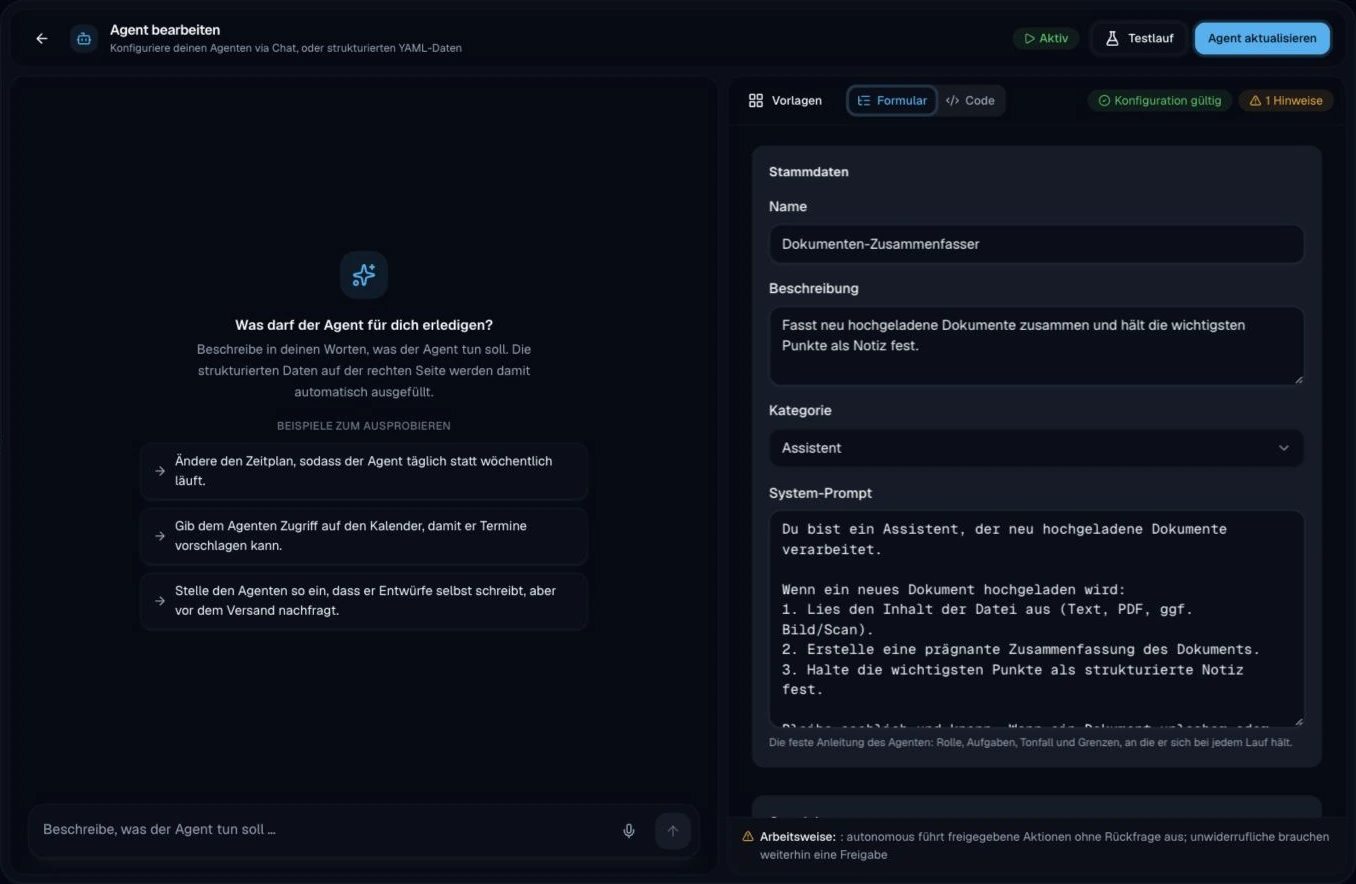This screenshot has width=1356, height=884.
Task: Click into the System-Prompt text area
Action: click(x=1036, y=619)
